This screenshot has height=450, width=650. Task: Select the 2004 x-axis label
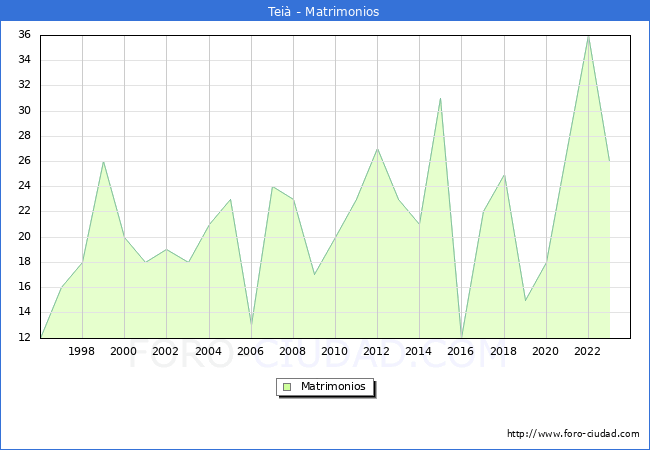click(x=209, y=351)
